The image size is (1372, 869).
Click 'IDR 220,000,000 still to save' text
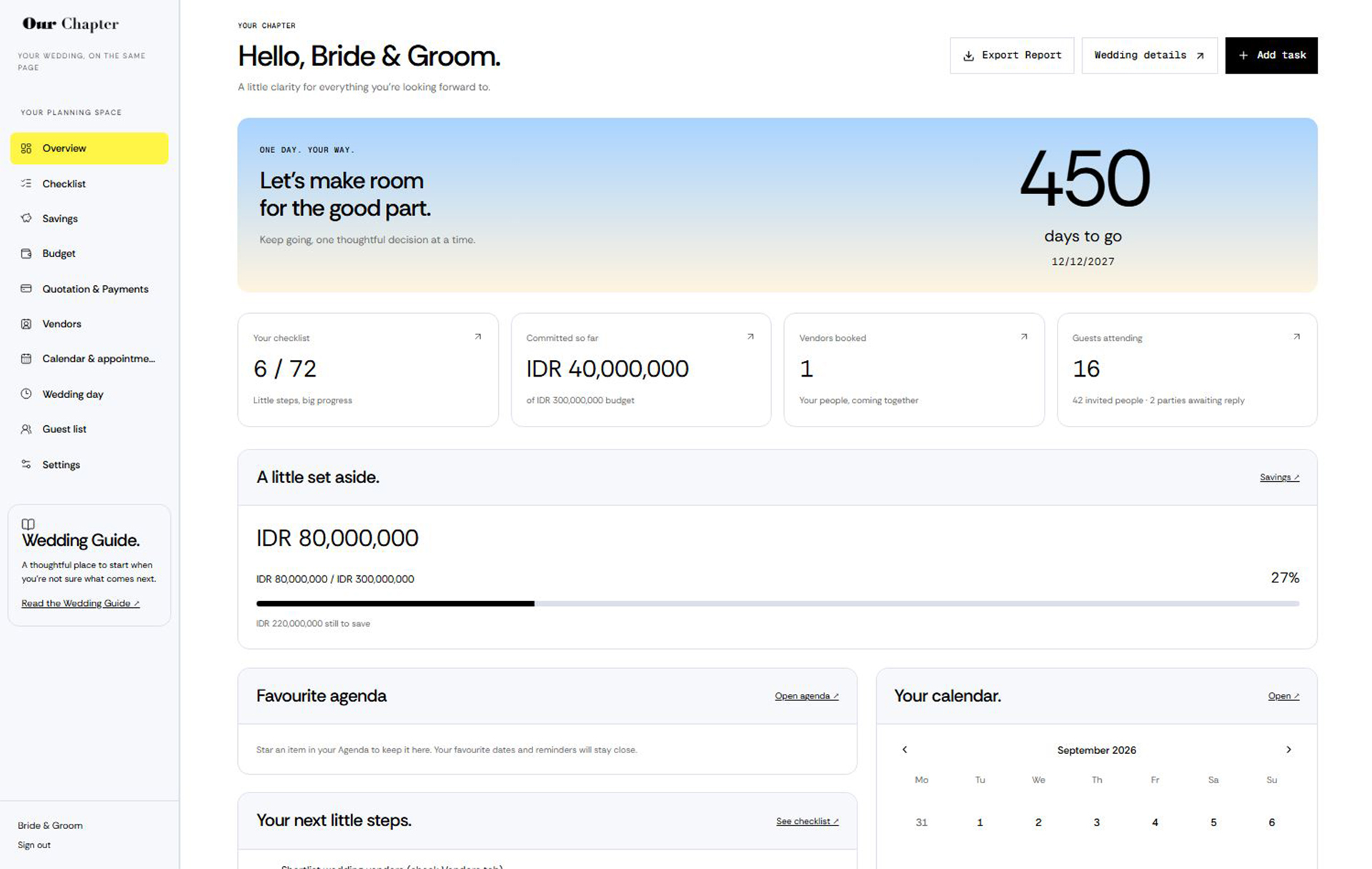click(313, 624)
